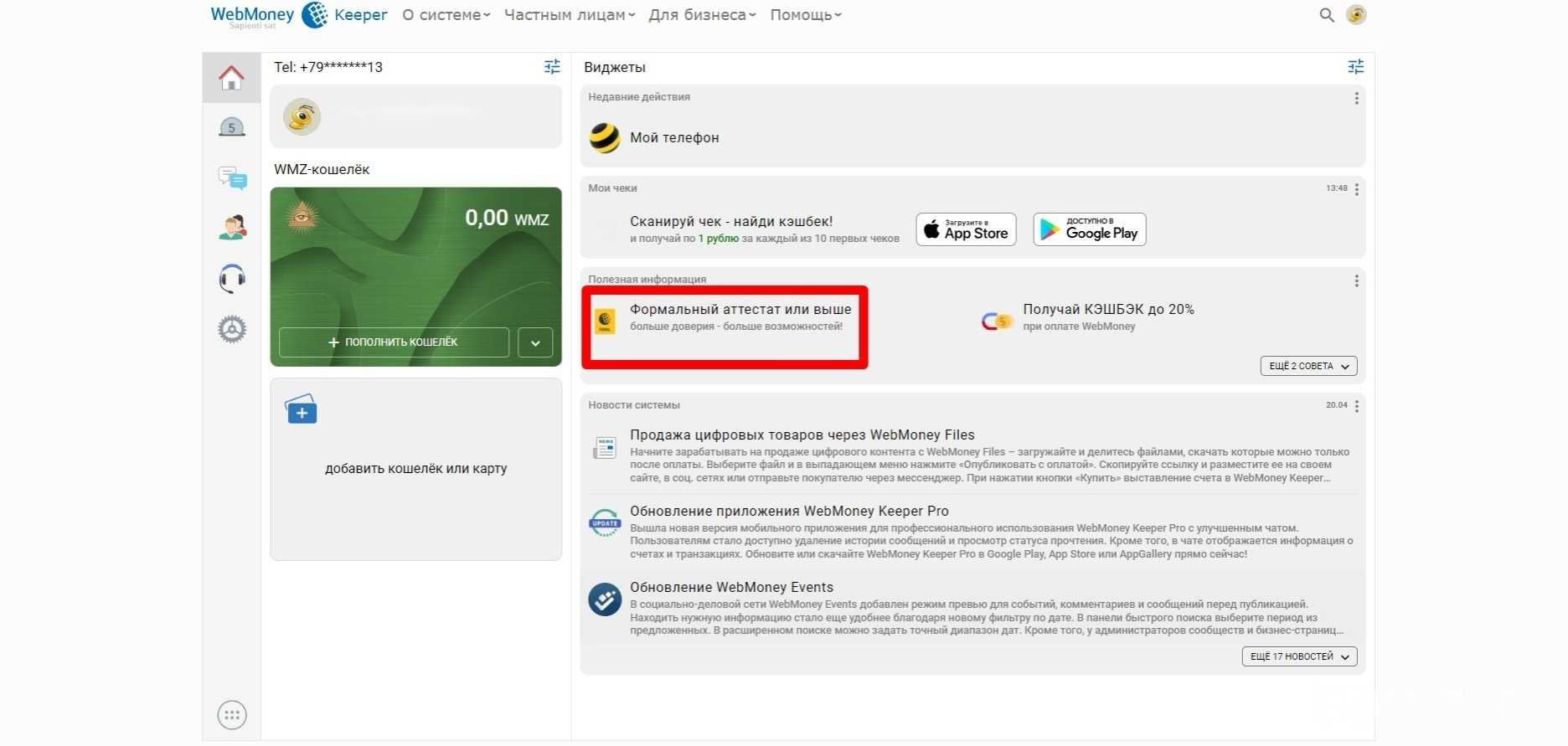Click the Пополнить кошелёк button

(394, 342)
